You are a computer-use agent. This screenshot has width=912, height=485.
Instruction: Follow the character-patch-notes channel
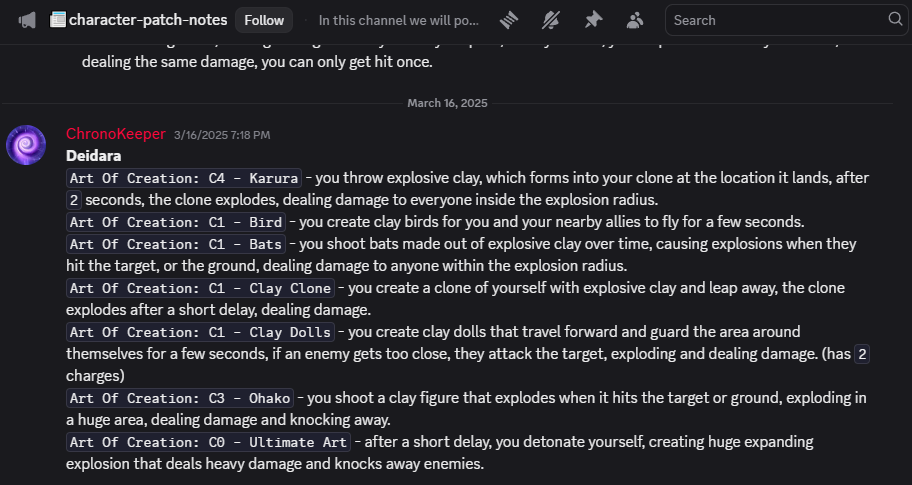(264, 20)
